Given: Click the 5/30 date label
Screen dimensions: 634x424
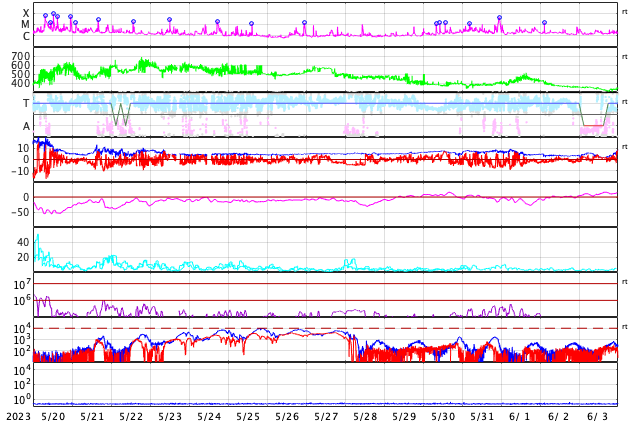Looking at the screenshot, I should [443, 417].
